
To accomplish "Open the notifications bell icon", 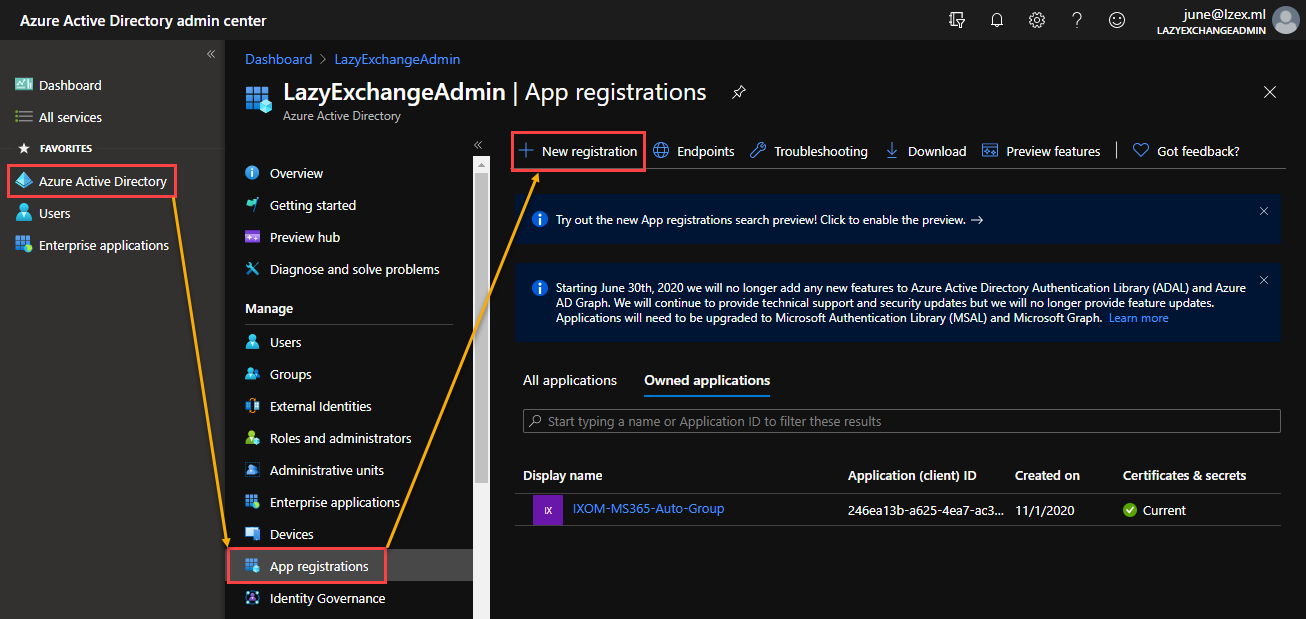I will tap(997, 20).
